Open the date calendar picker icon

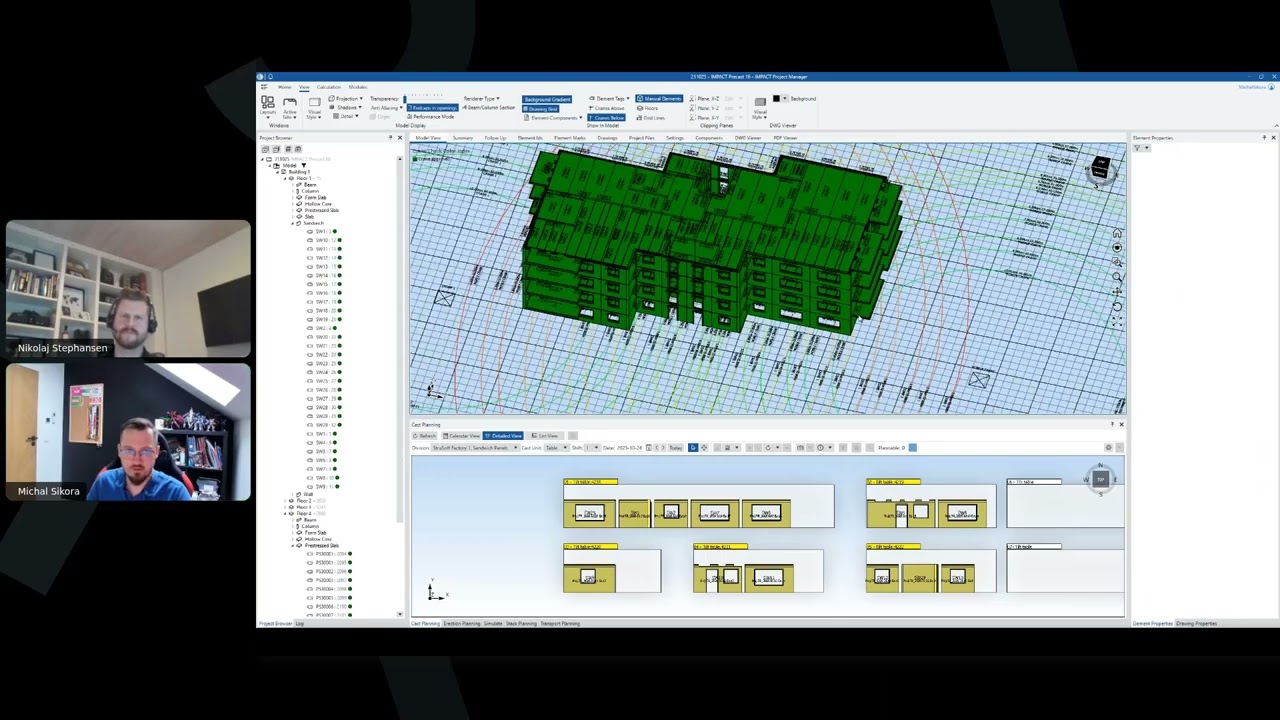tap(649, 448)
